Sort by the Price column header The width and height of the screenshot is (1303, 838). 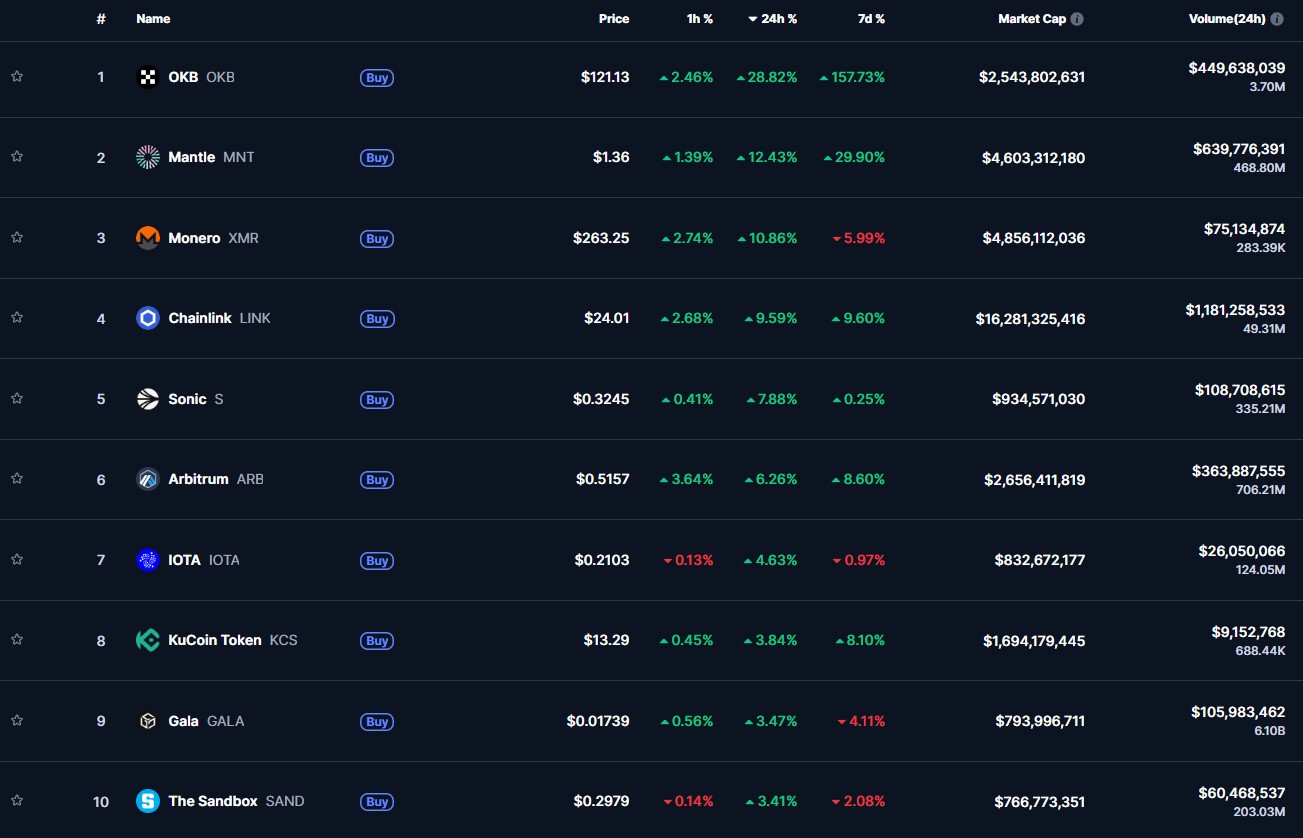614,19
